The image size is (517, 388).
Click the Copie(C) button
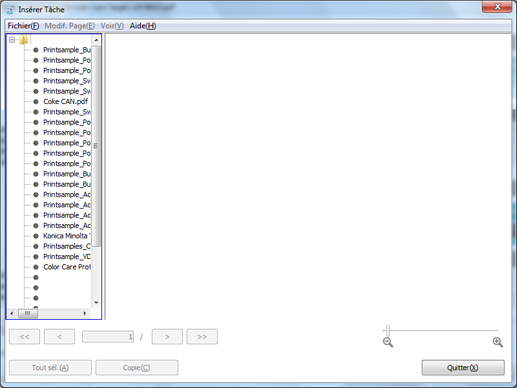click(x=137, y=367)
